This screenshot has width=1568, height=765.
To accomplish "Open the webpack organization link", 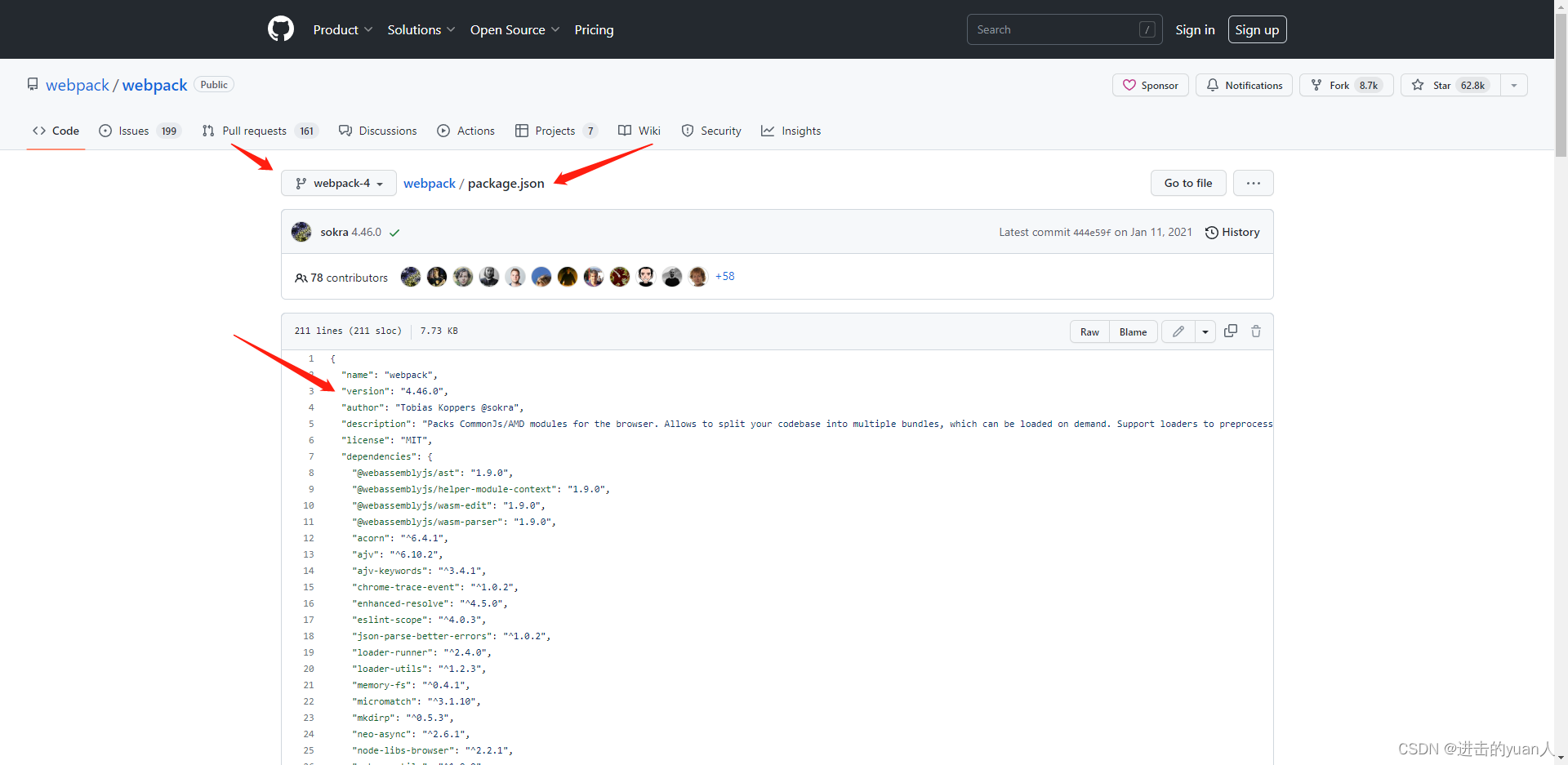I will (77, 85).
